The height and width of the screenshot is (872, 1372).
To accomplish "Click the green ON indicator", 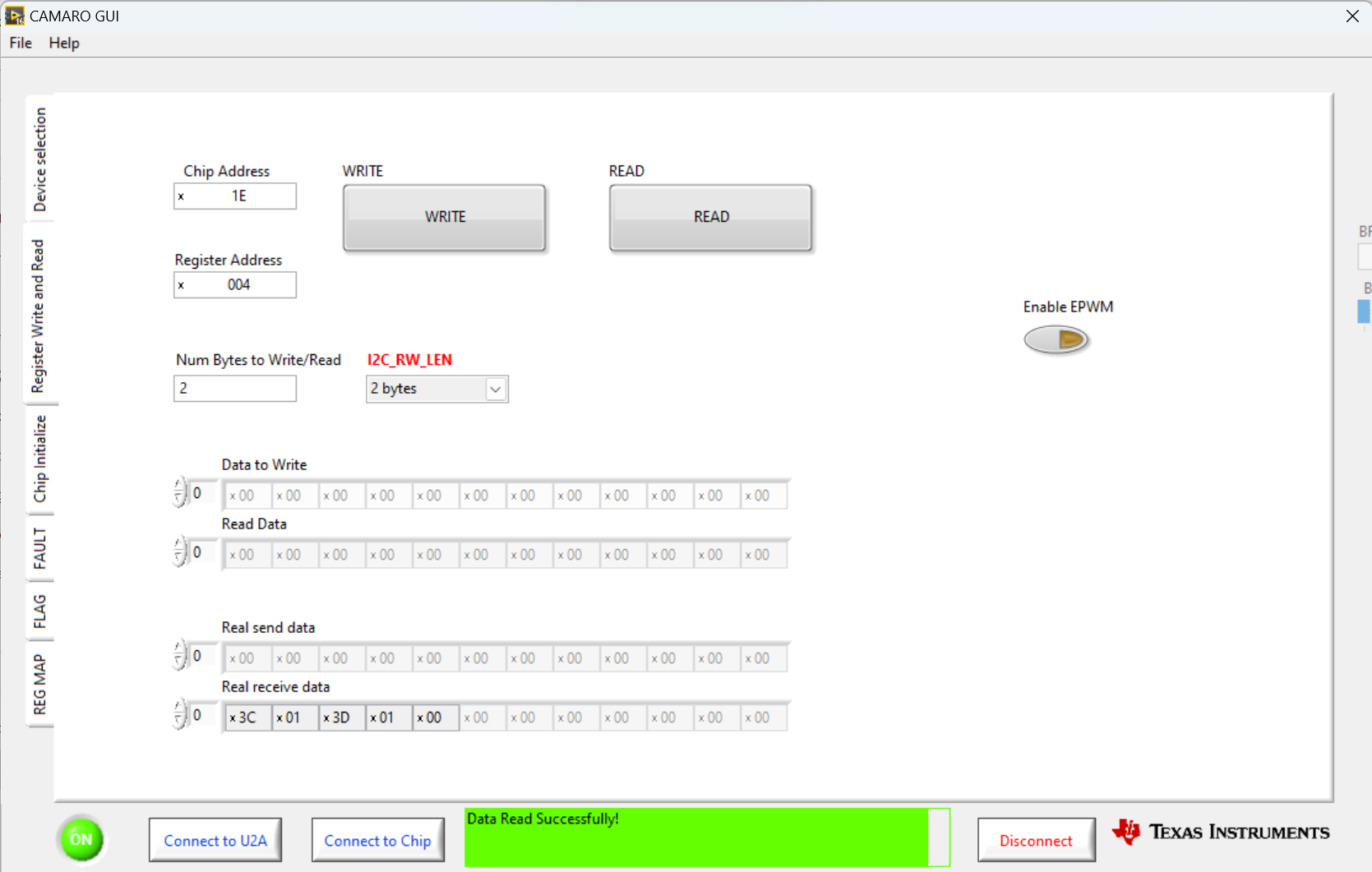I will click(81, 839).
